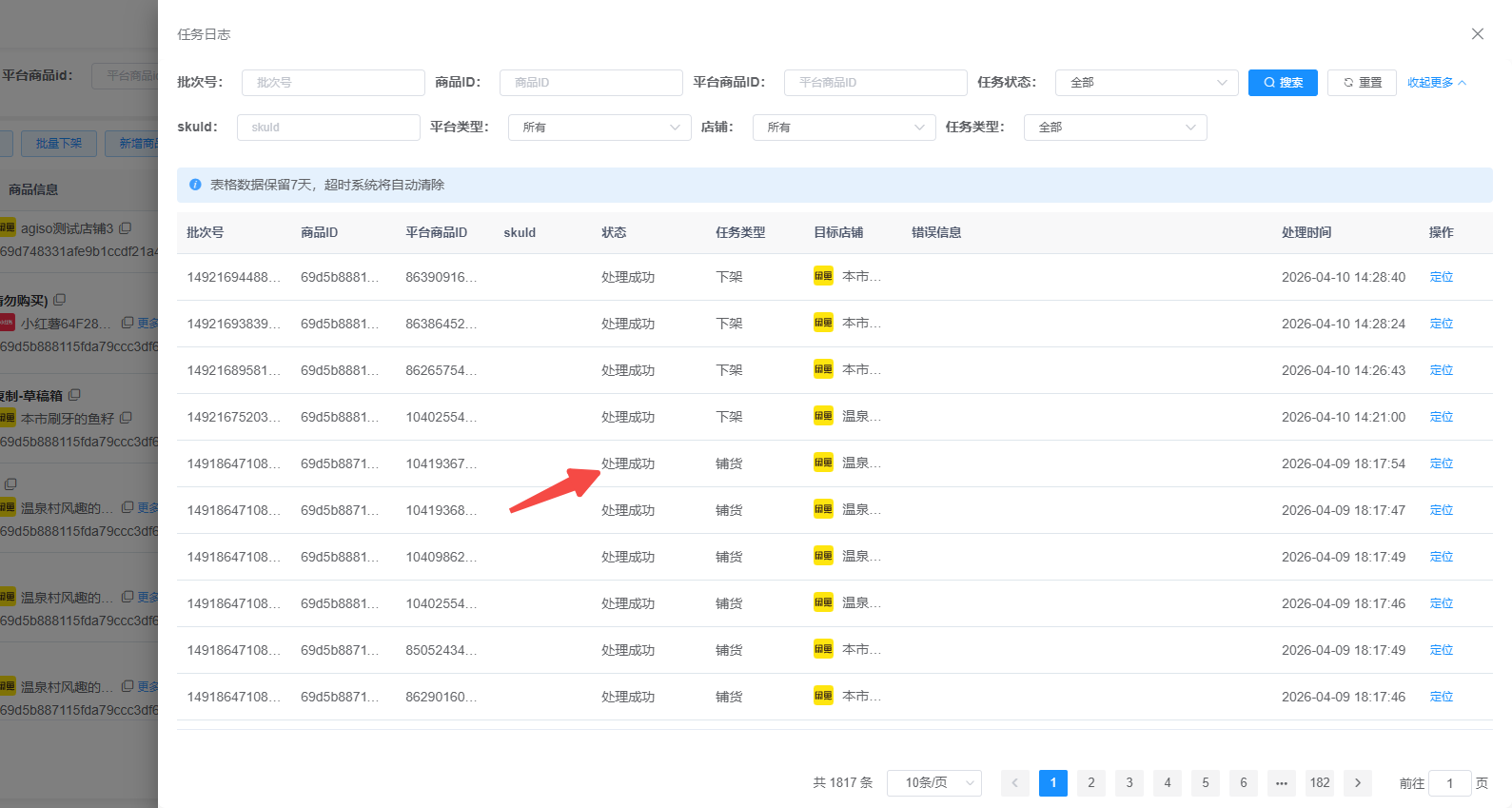
Task: Focus the 批次号 input field
Action: click(x=332, y=83)
